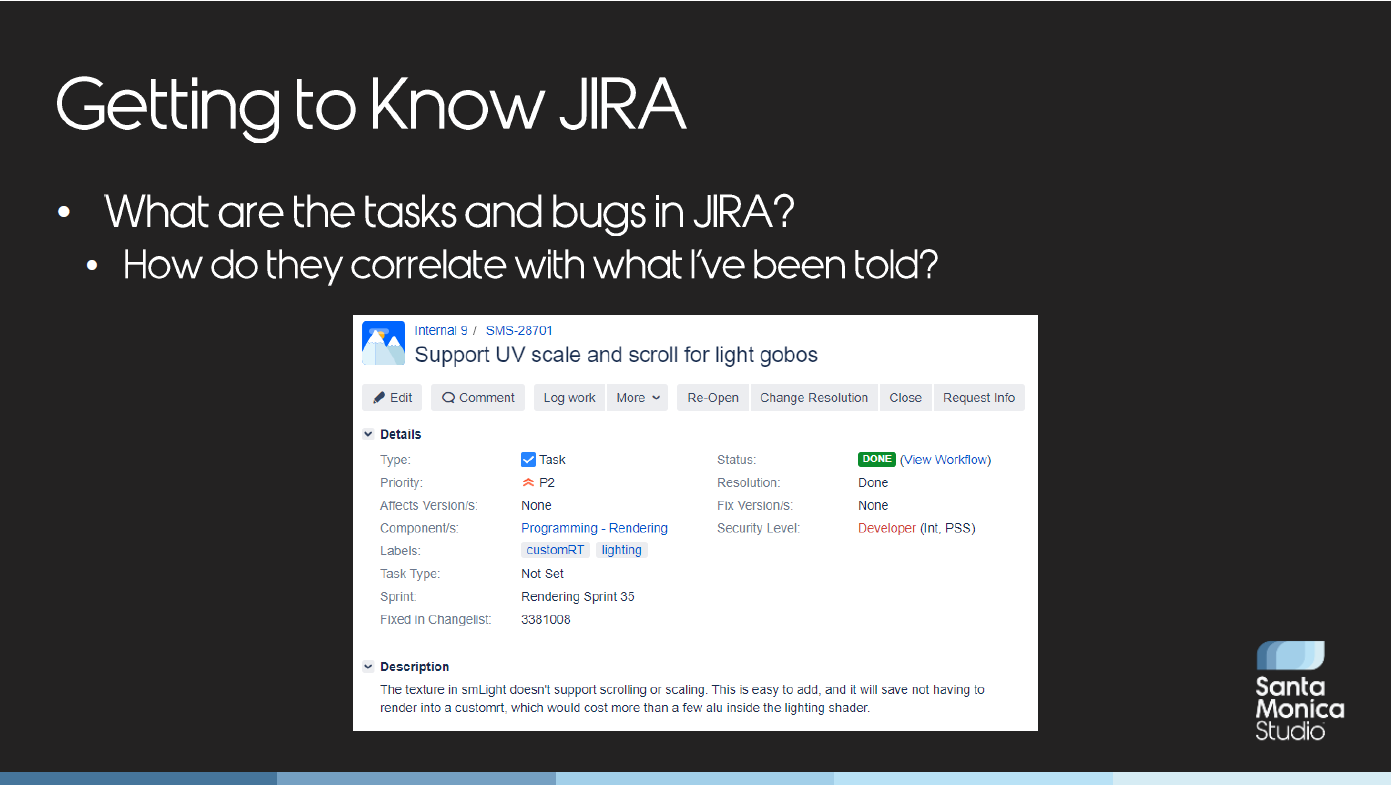Click the 'Getting to Know JIRA' slide title
The width and height of the screenshot is (1391, 785).
[x=371, y=106]
